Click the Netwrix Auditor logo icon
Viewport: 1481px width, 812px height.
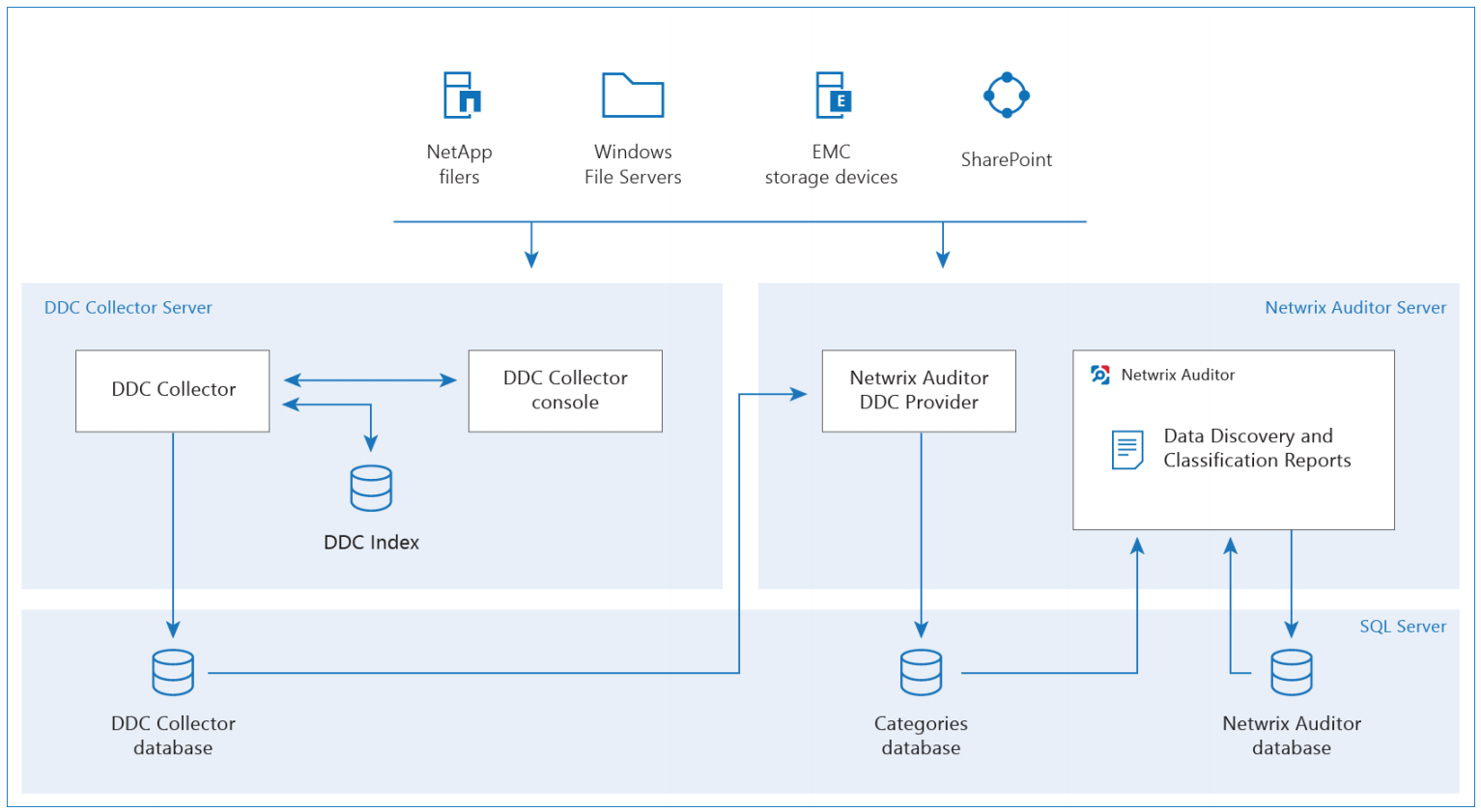[1100, 375]
